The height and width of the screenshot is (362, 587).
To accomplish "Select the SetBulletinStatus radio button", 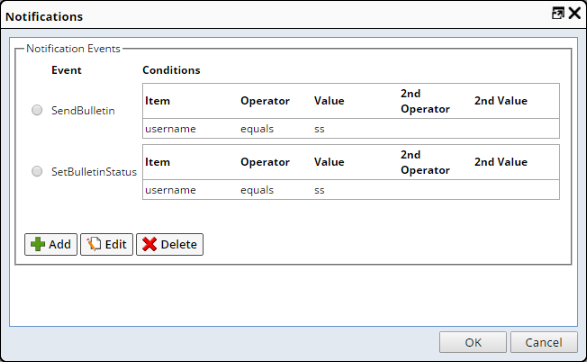I will point(37,171).
